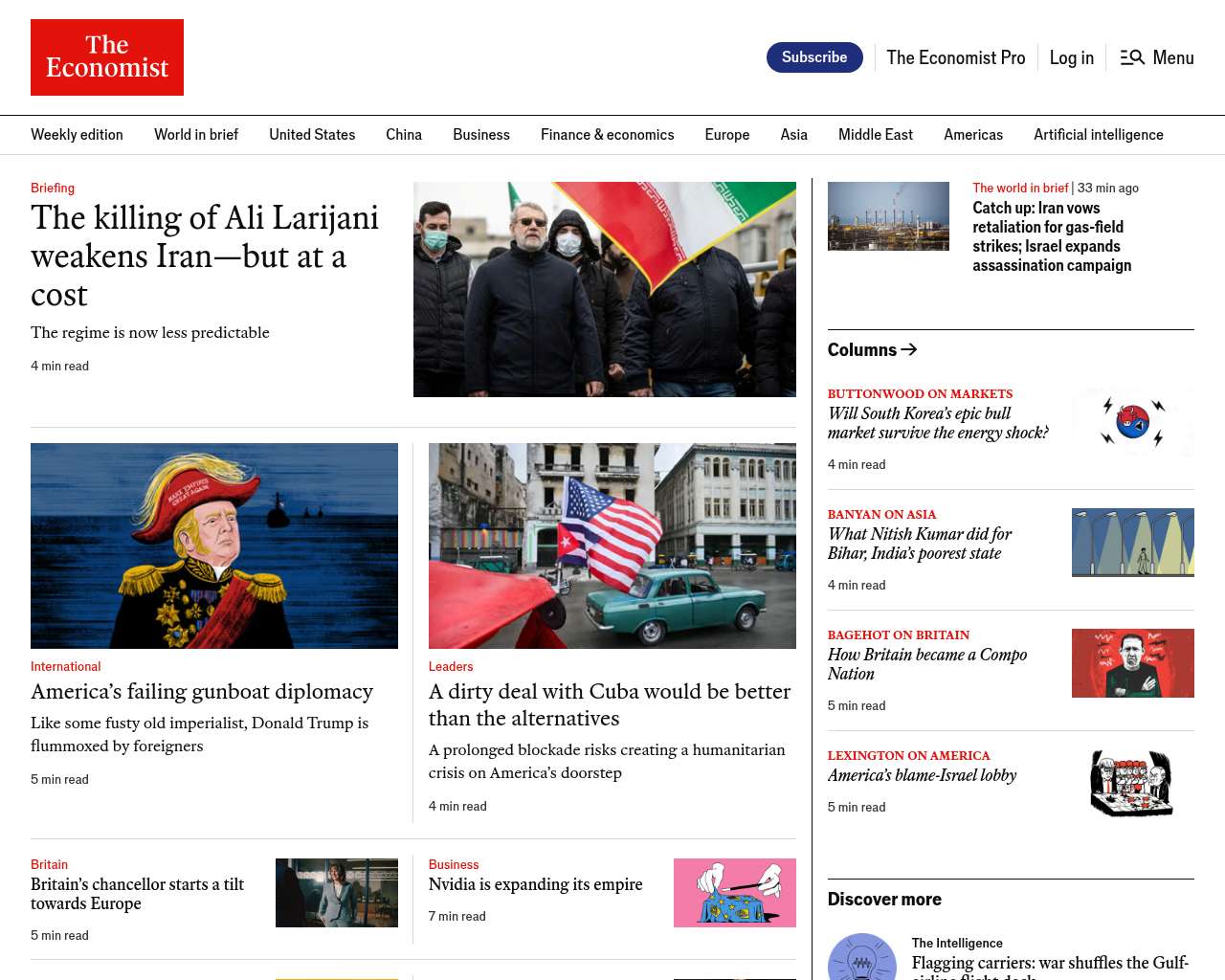Click 'A prolonged blockade risks' summary text
Image resolution: width=1225 pixels, height=980 pixels.
click(607, 761)
